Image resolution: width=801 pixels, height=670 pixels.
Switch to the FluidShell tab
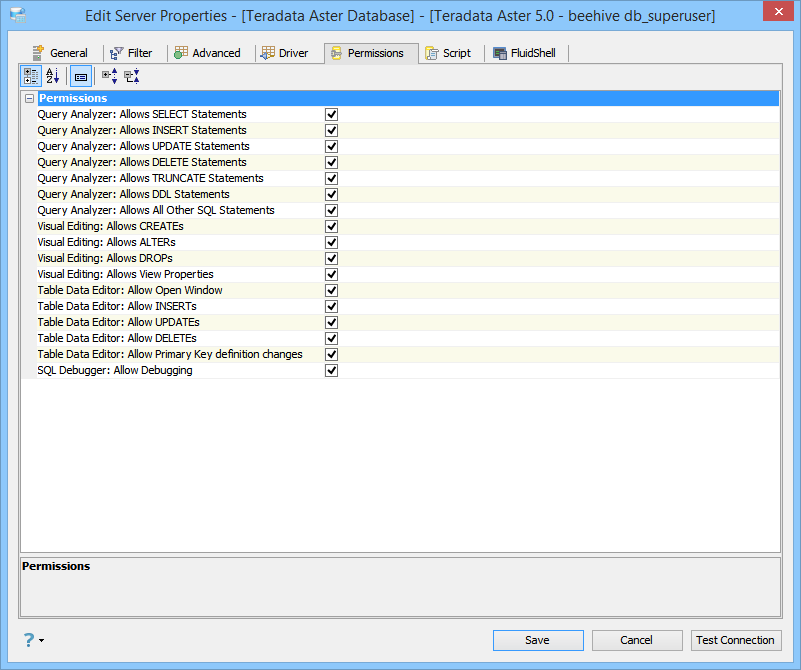(525, 53)
